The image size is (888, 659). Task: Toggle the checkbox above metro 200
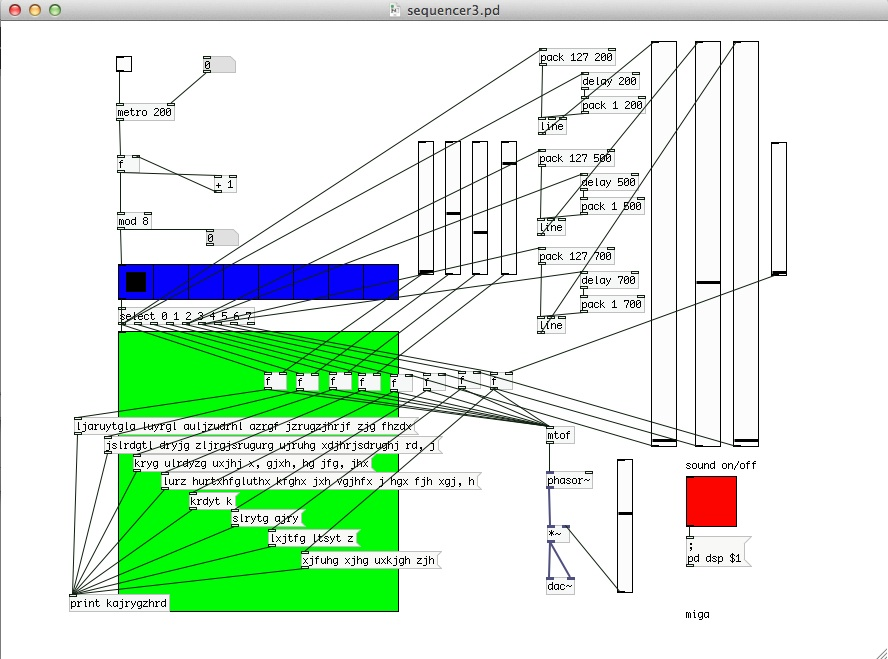click(x=124, y=65)
